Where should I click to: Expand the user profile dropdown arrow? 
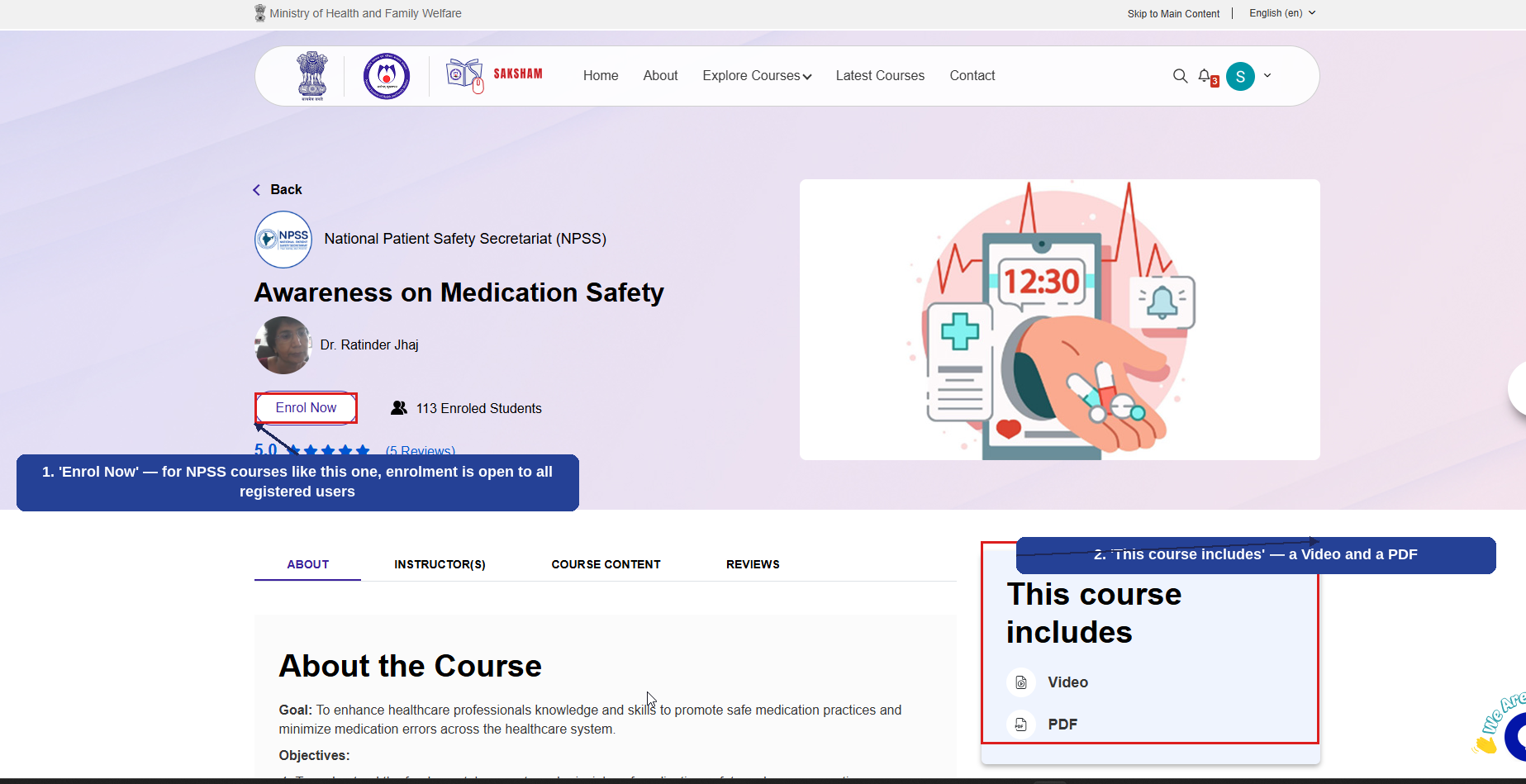coord(1267,75)
